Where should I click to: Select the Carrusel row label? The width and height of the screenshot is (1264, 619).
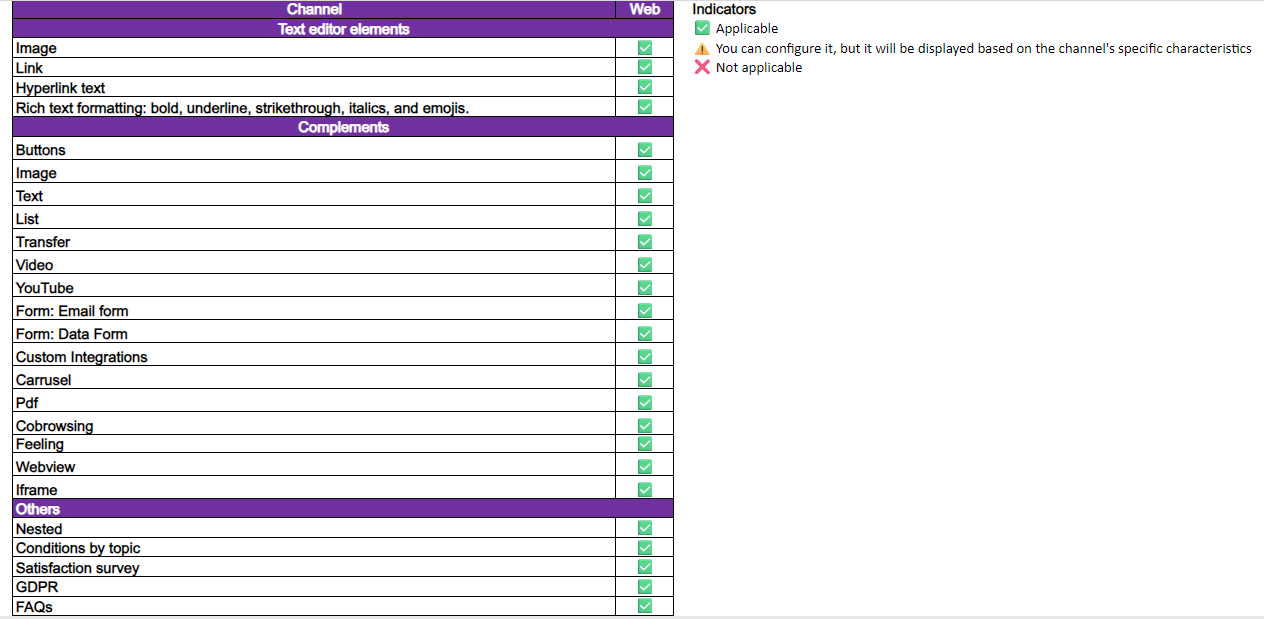point(43,380)
